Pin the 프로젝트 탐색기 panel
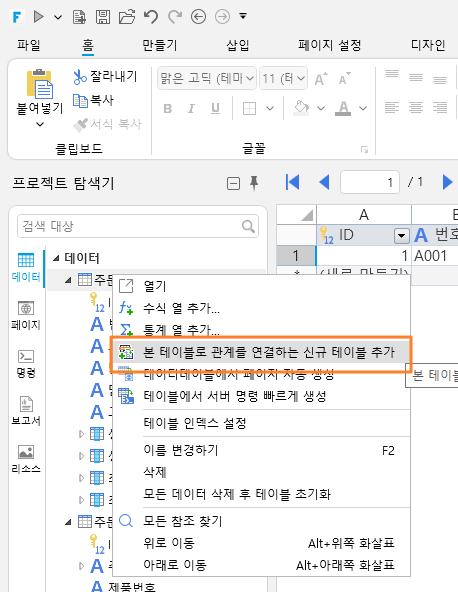This screenshot has height=592, width=458. tap(254, 183)
